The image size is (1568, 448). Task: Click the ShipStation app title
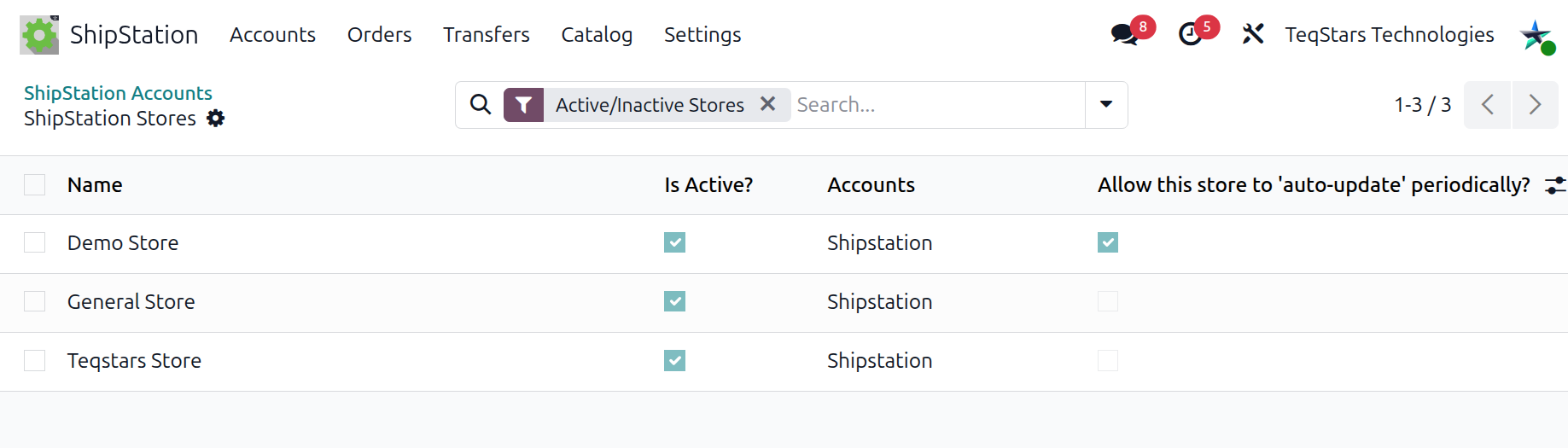(134, 35)
